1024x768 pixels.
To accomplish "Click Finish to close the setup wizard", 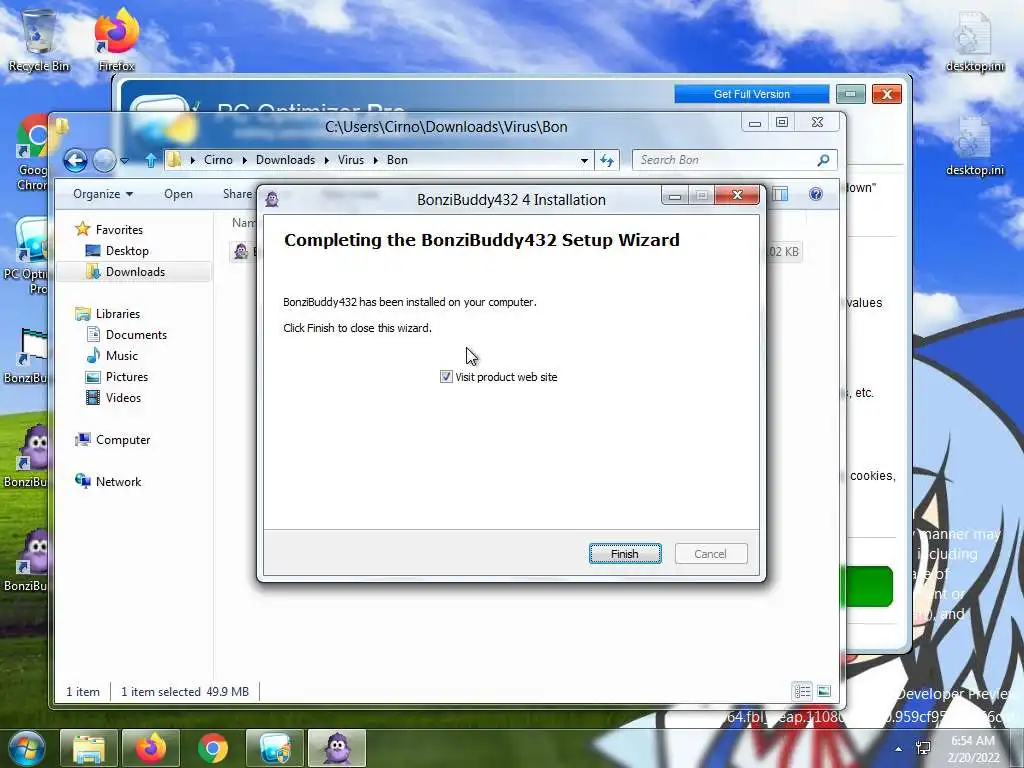I will (625, 554).
